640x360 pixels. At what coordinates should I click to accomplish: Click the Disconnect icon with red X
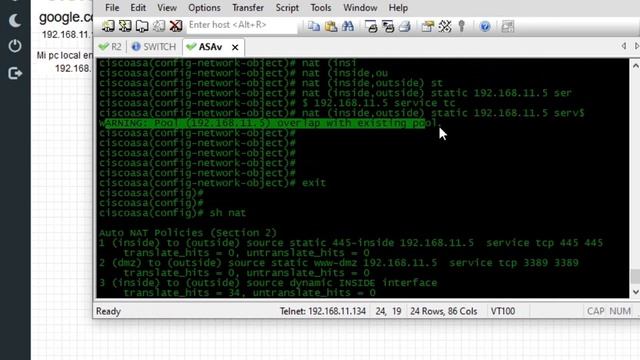tap(176, 26)
